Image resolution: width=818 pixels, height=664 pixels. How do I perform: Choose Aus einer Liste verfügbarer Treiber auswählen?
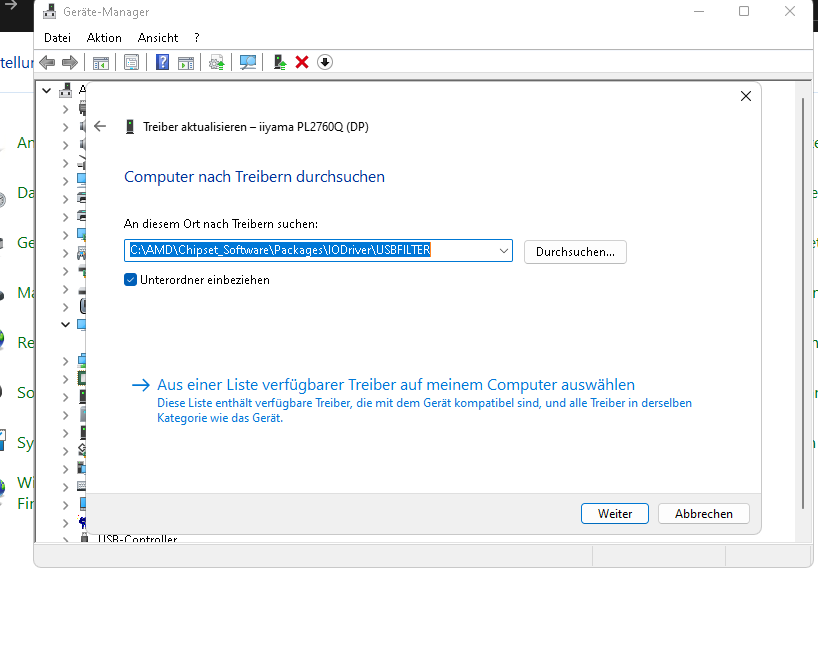click(396, 385)
